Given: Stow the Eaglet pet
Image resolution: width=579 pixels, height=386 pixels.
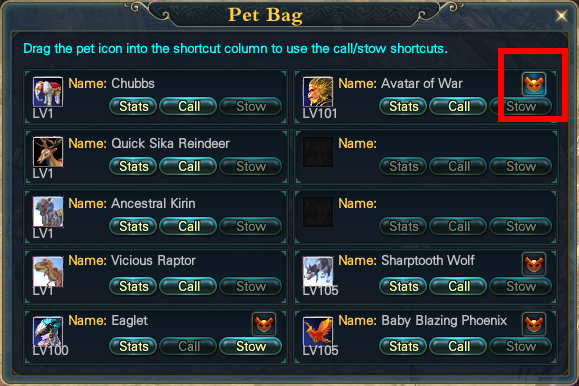Looking at the screenshot, I should pyautogui.click(x=251, y=346).
